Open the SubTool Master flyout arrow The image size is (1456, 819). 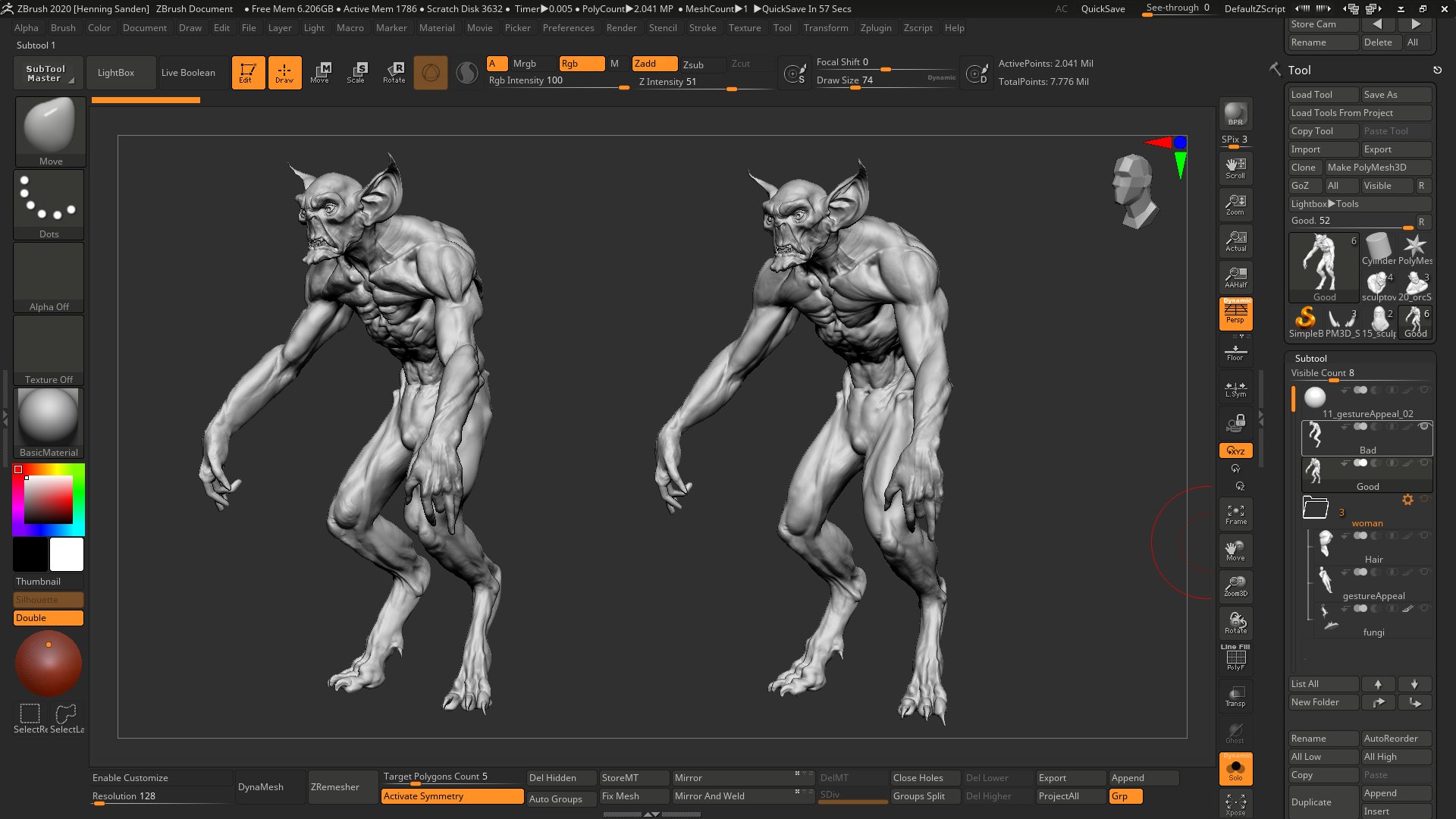click(74, 80)
